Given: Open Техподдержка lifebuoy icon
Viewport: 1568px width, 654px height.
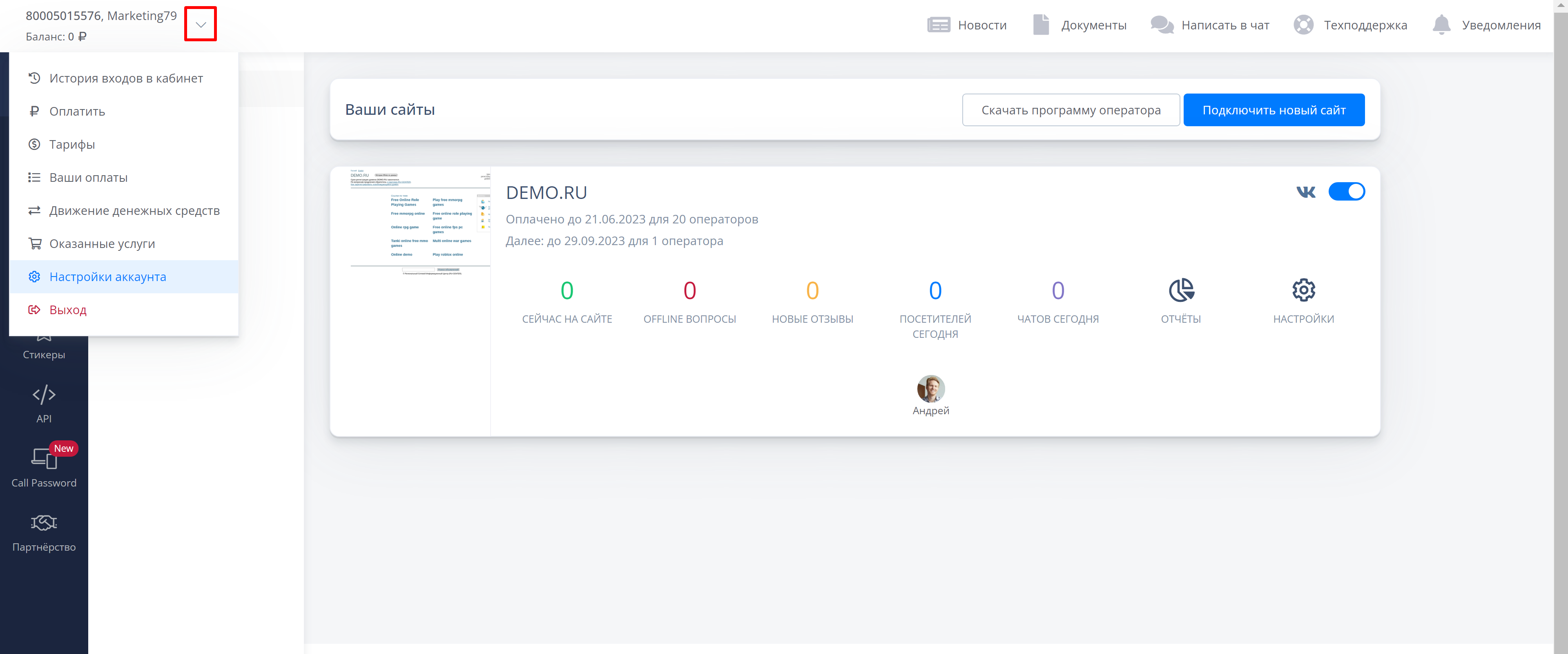Looking at the screenshot, I should tap(1303, 25).
